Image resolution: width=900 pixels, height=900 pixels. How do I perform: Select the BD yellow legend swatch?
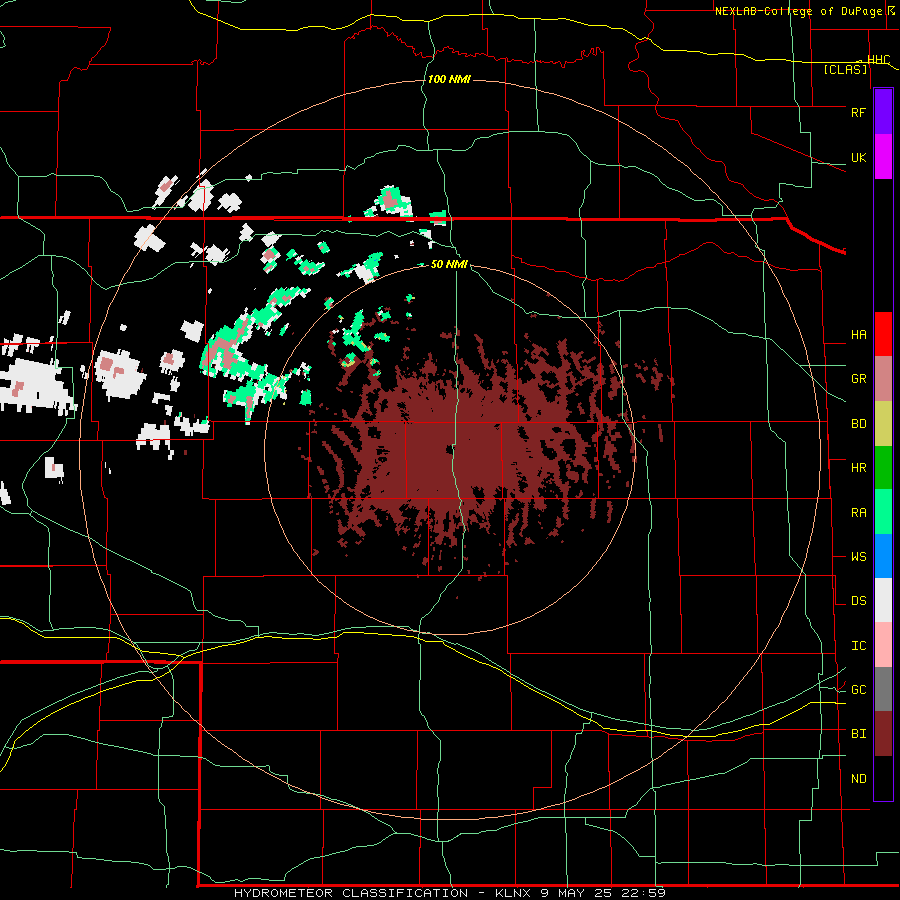883,424
